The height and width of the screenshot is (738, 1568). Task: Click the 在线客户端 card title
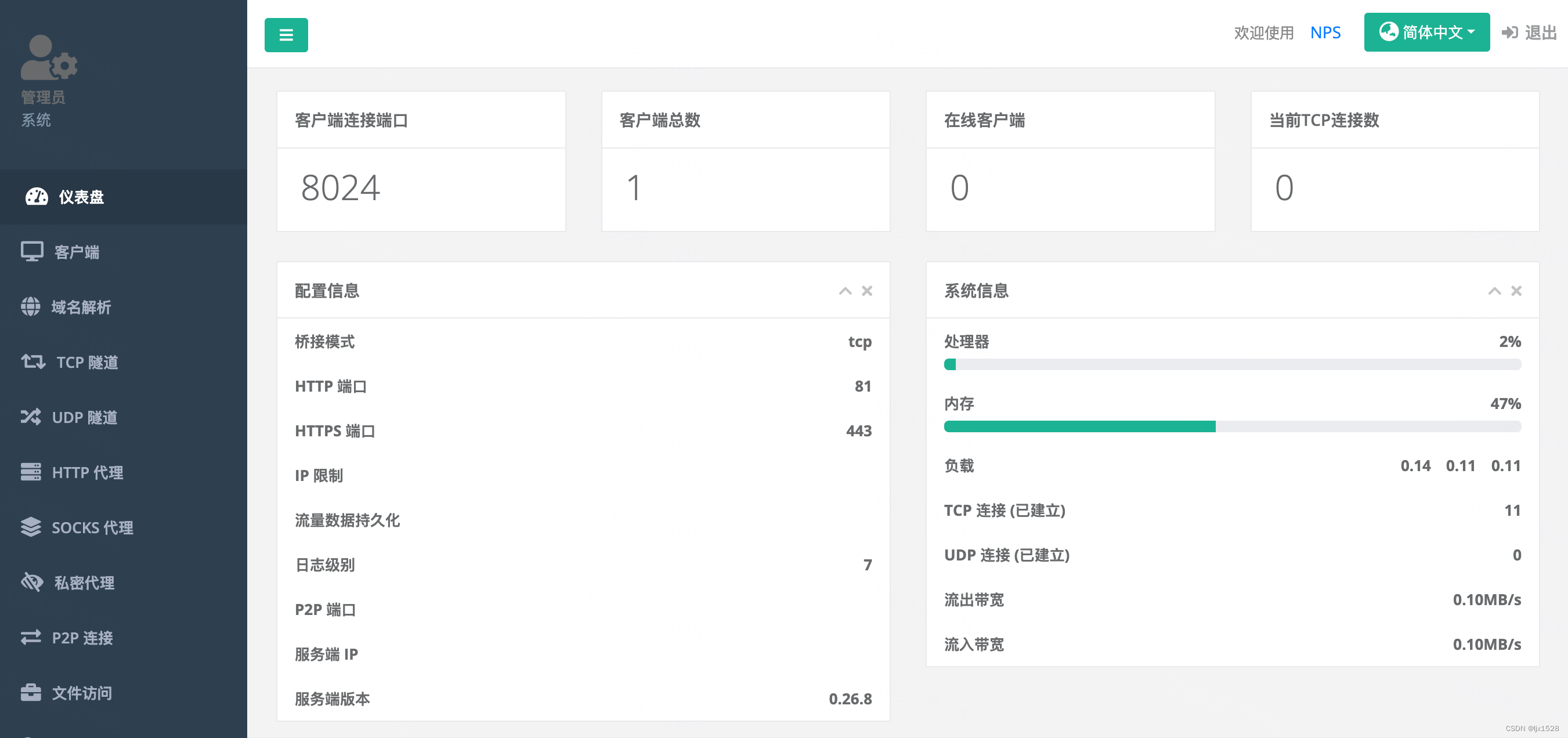[x=984, y=120]
